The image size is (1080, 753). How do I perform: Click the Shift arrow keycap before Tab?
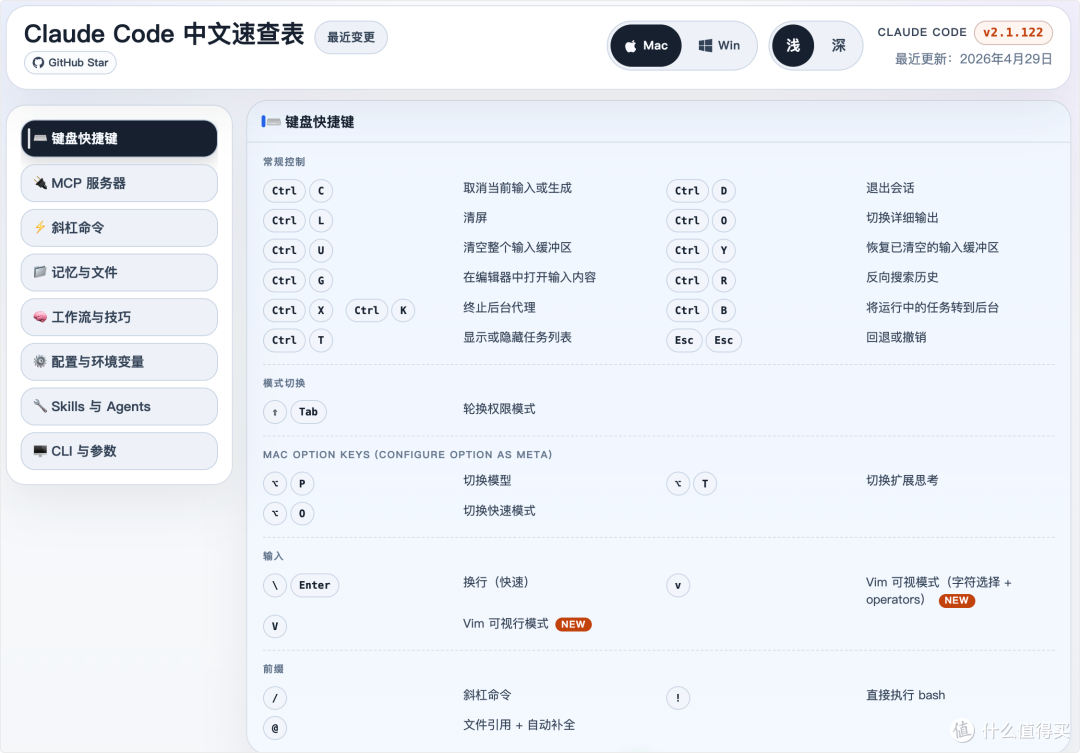click(275, 412)
